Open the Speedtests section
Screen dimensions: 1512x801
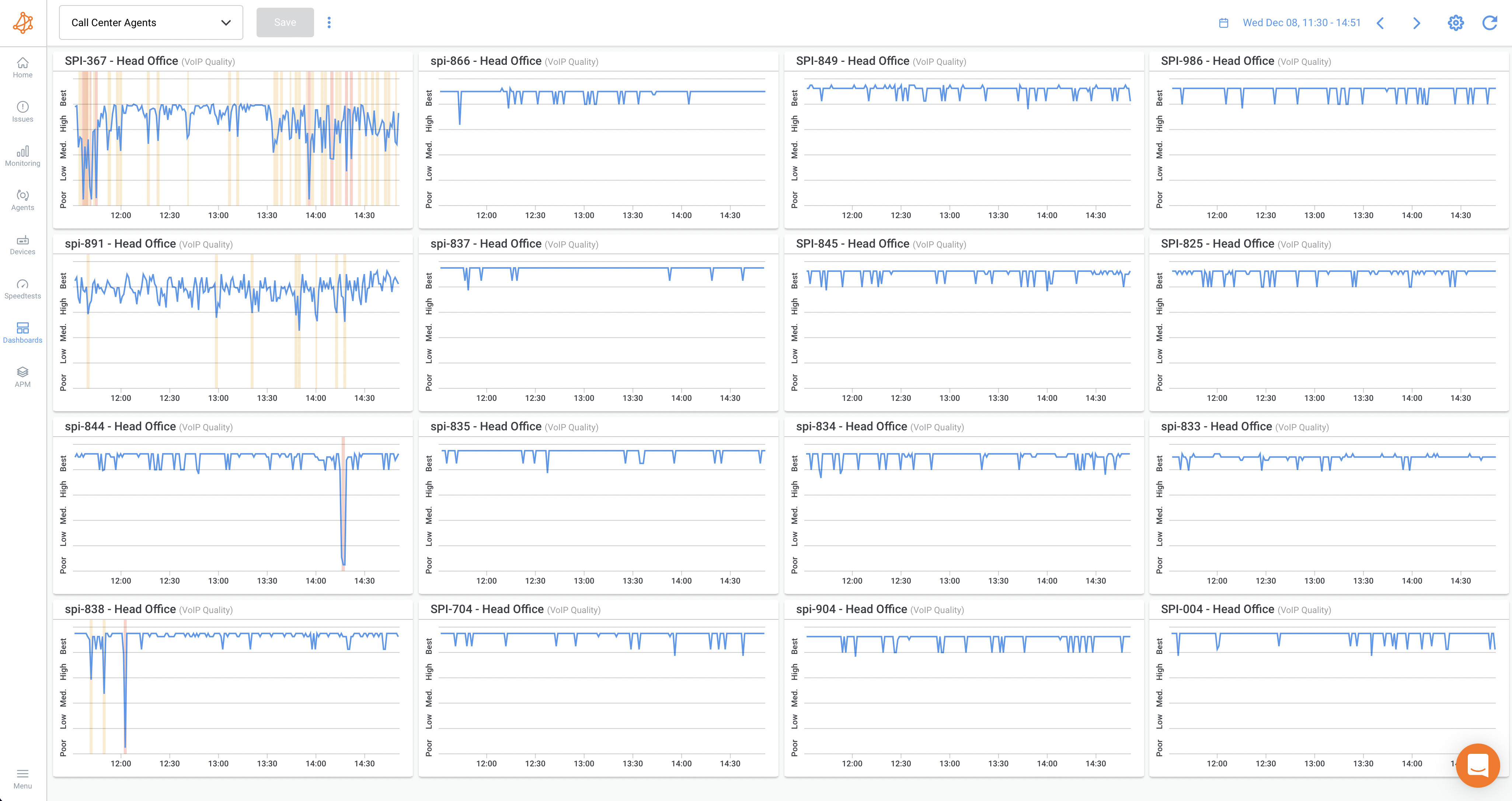click(22, 288)
